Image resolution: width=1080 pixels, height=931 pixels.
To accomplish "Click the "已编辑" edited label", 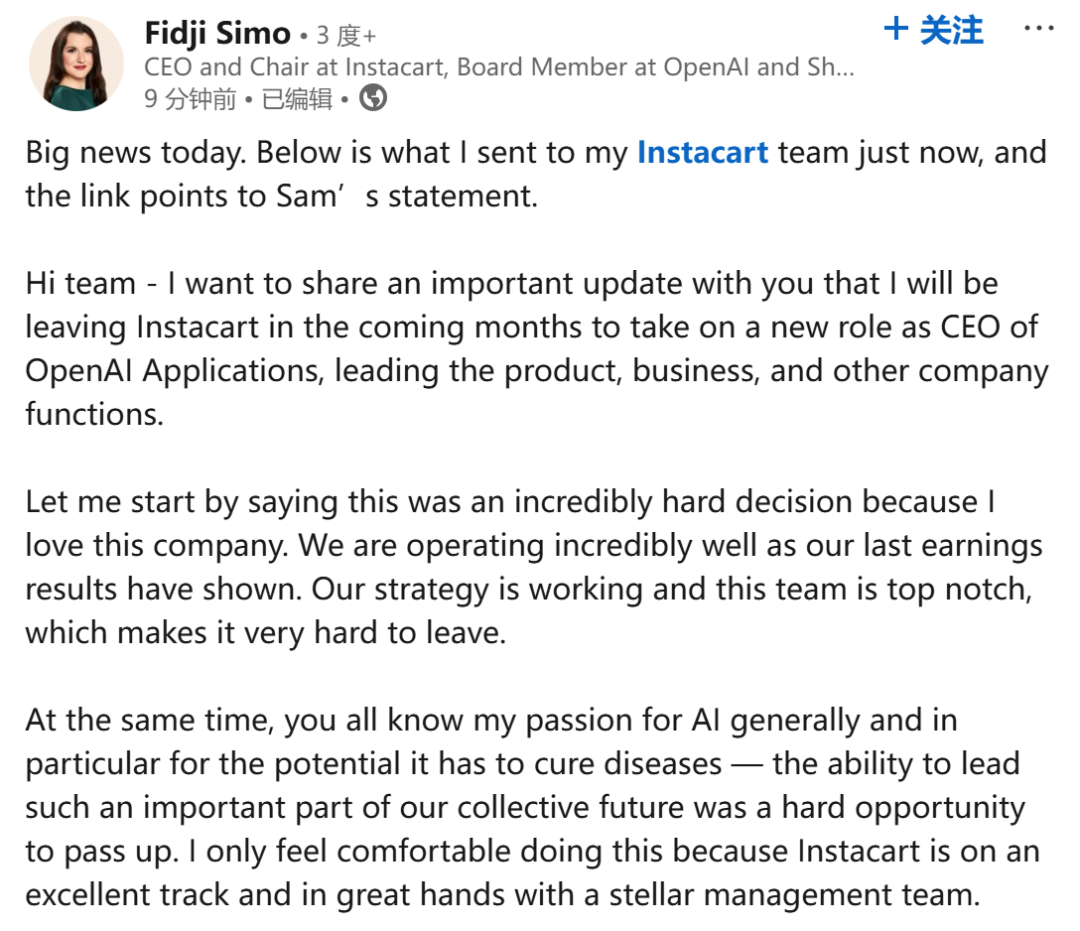I will click(x=296, y=99).
